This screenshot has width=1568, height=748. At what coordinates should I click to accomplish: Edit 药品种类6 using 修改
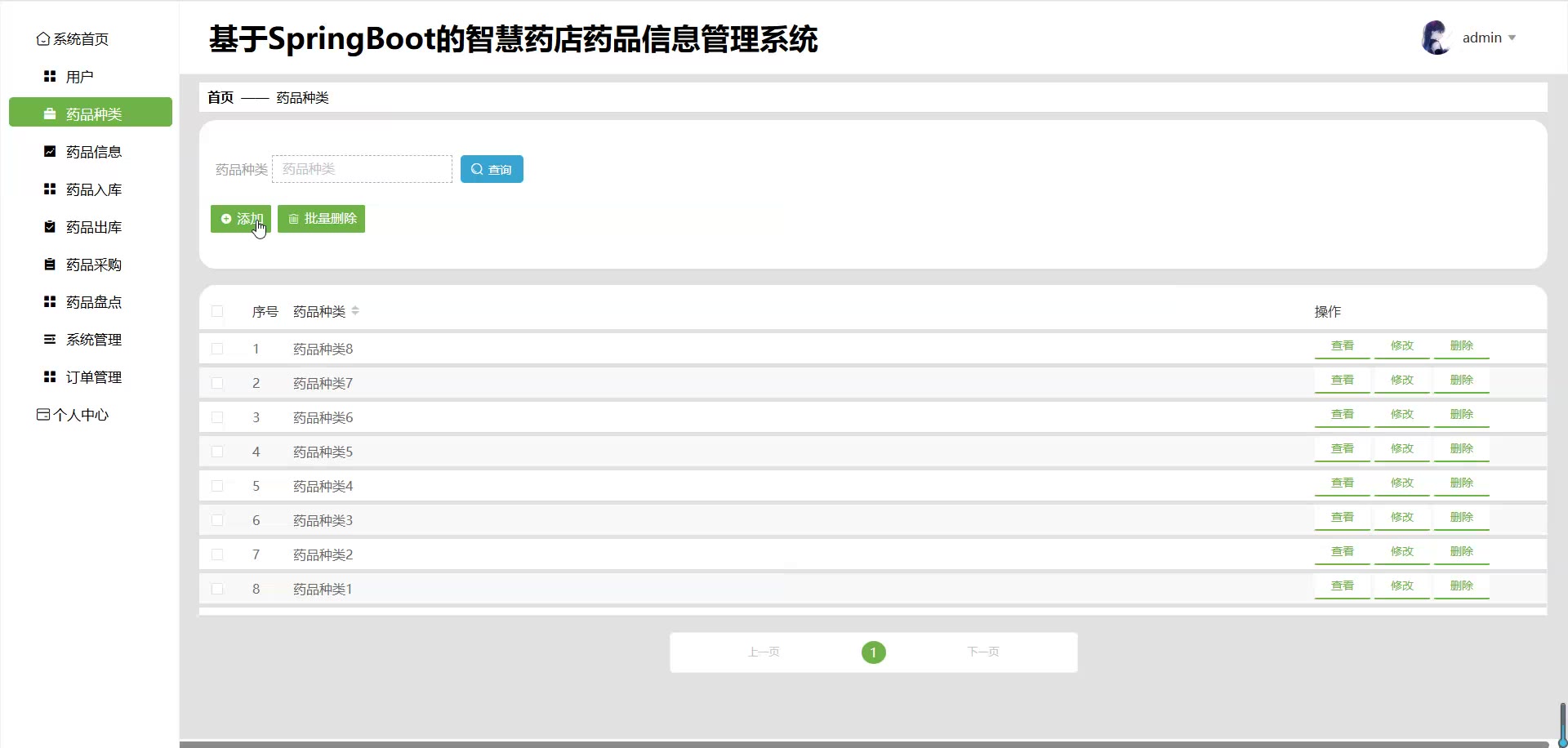pyautogui.click(x=1402, y=415)
